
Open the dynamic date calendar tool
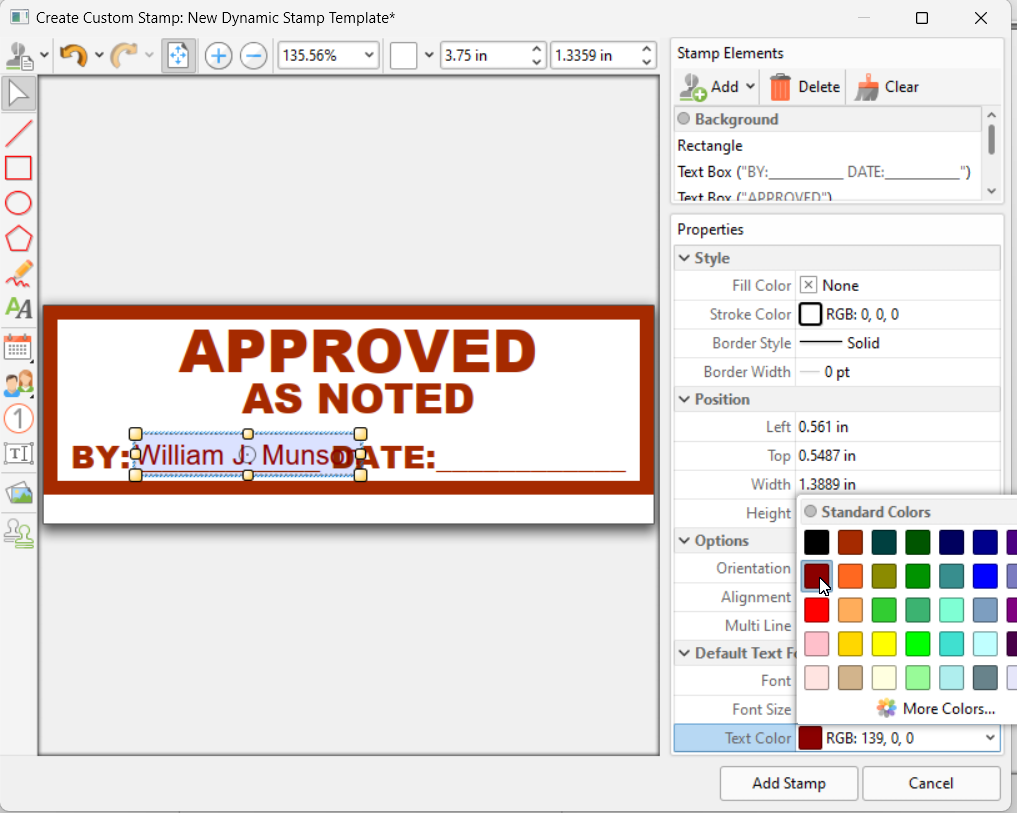17,347
